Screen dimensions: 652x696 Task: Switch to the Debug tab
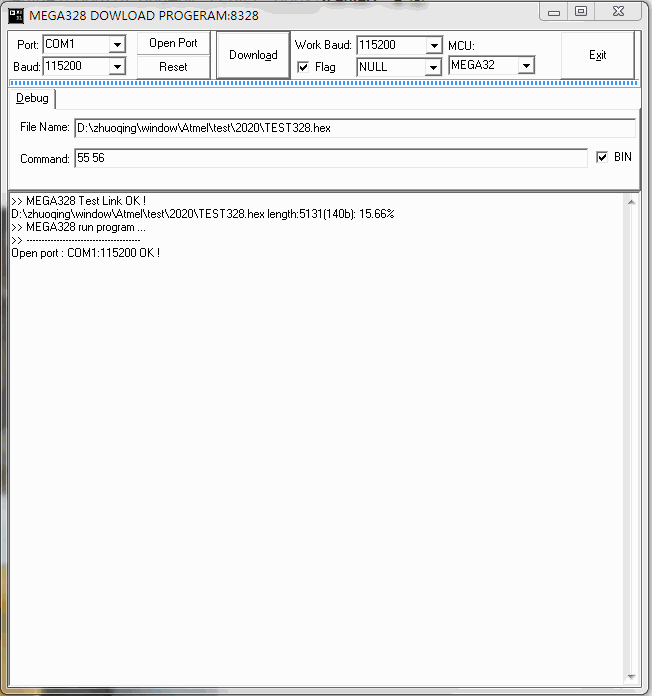coord(32,98)
